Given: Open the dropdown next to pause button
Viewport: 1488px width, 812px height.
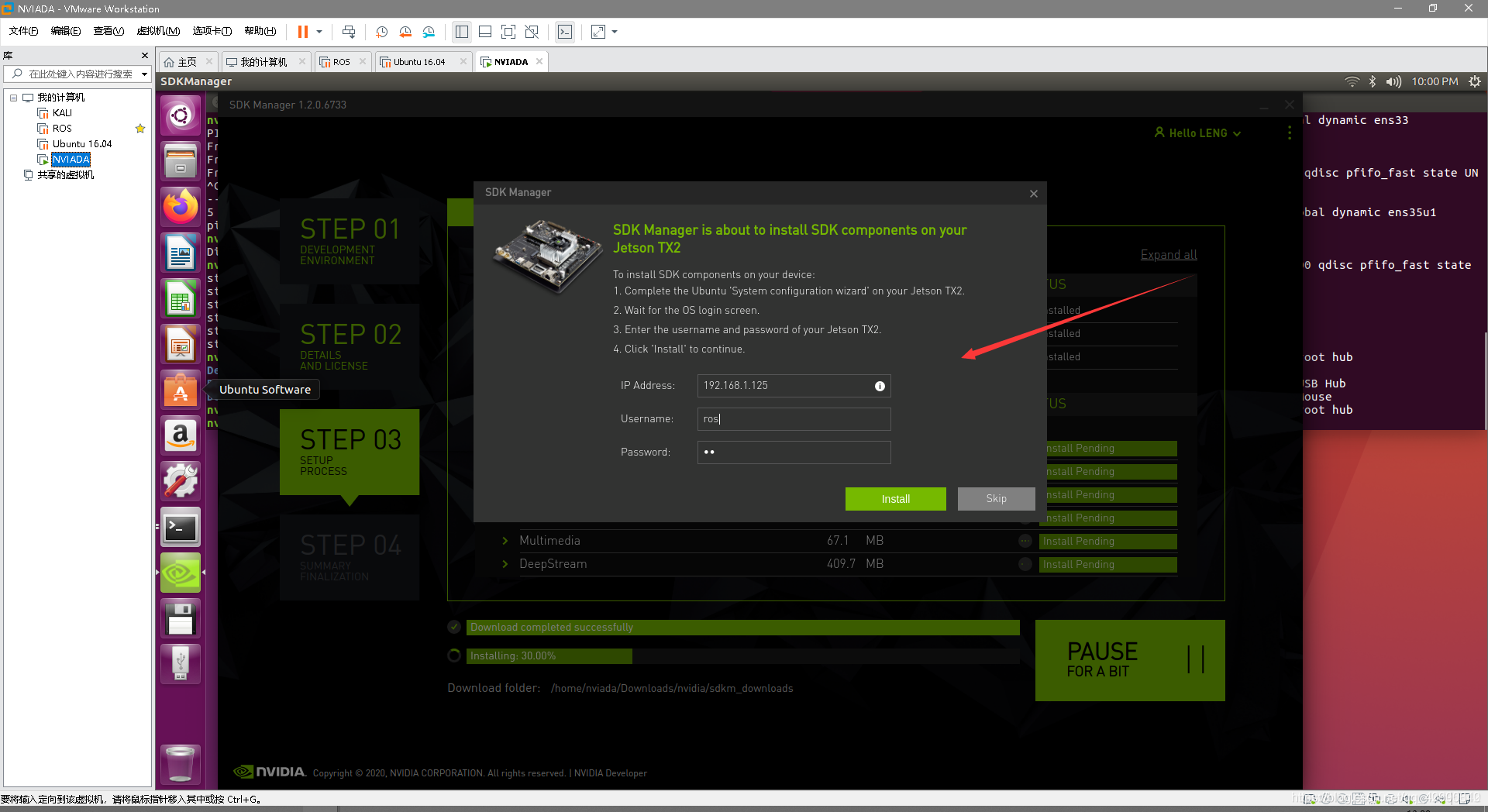Looking at the screenshot, I should point(319,32).
